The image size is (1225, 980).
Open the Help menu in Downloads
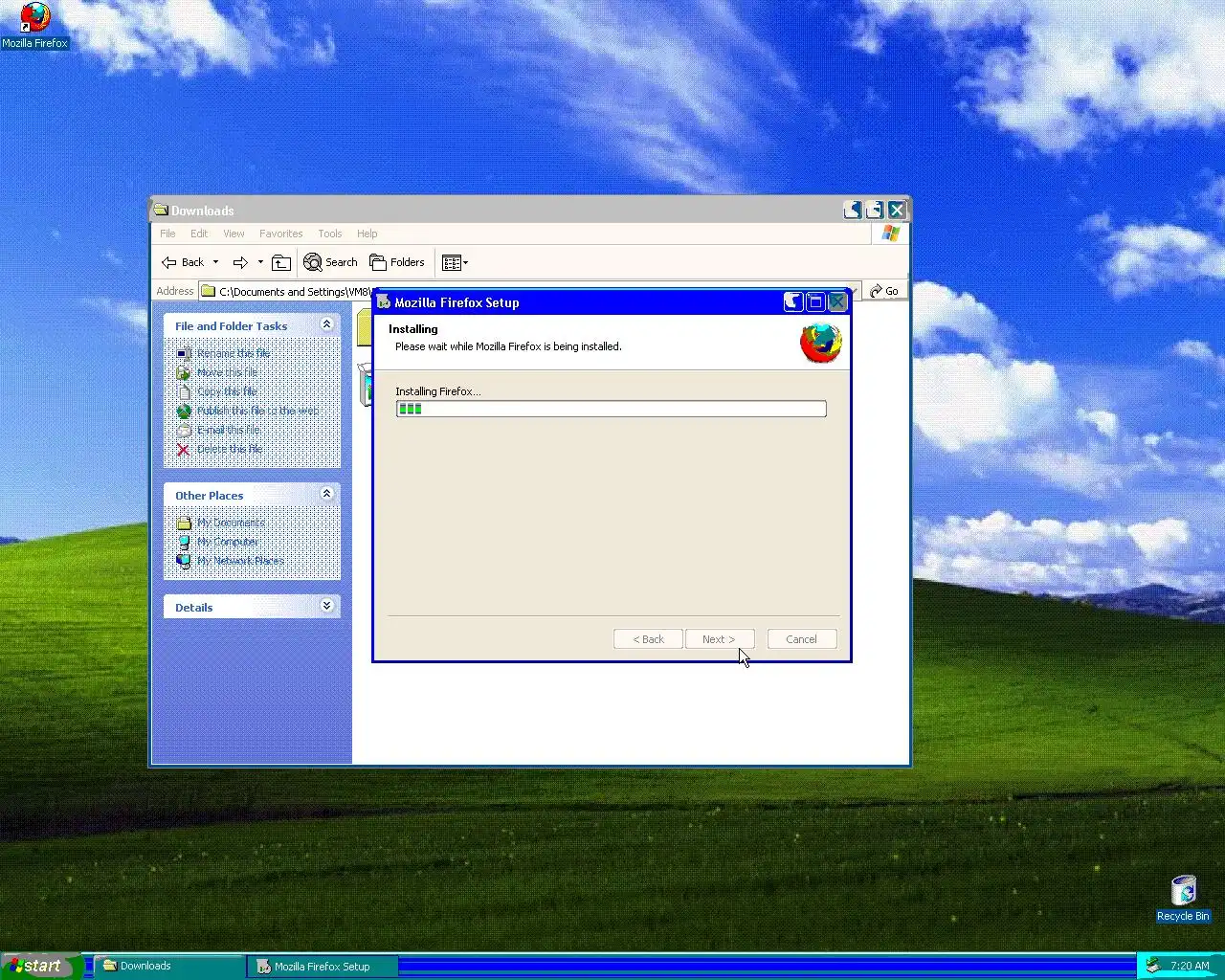(x=367, y=234)
